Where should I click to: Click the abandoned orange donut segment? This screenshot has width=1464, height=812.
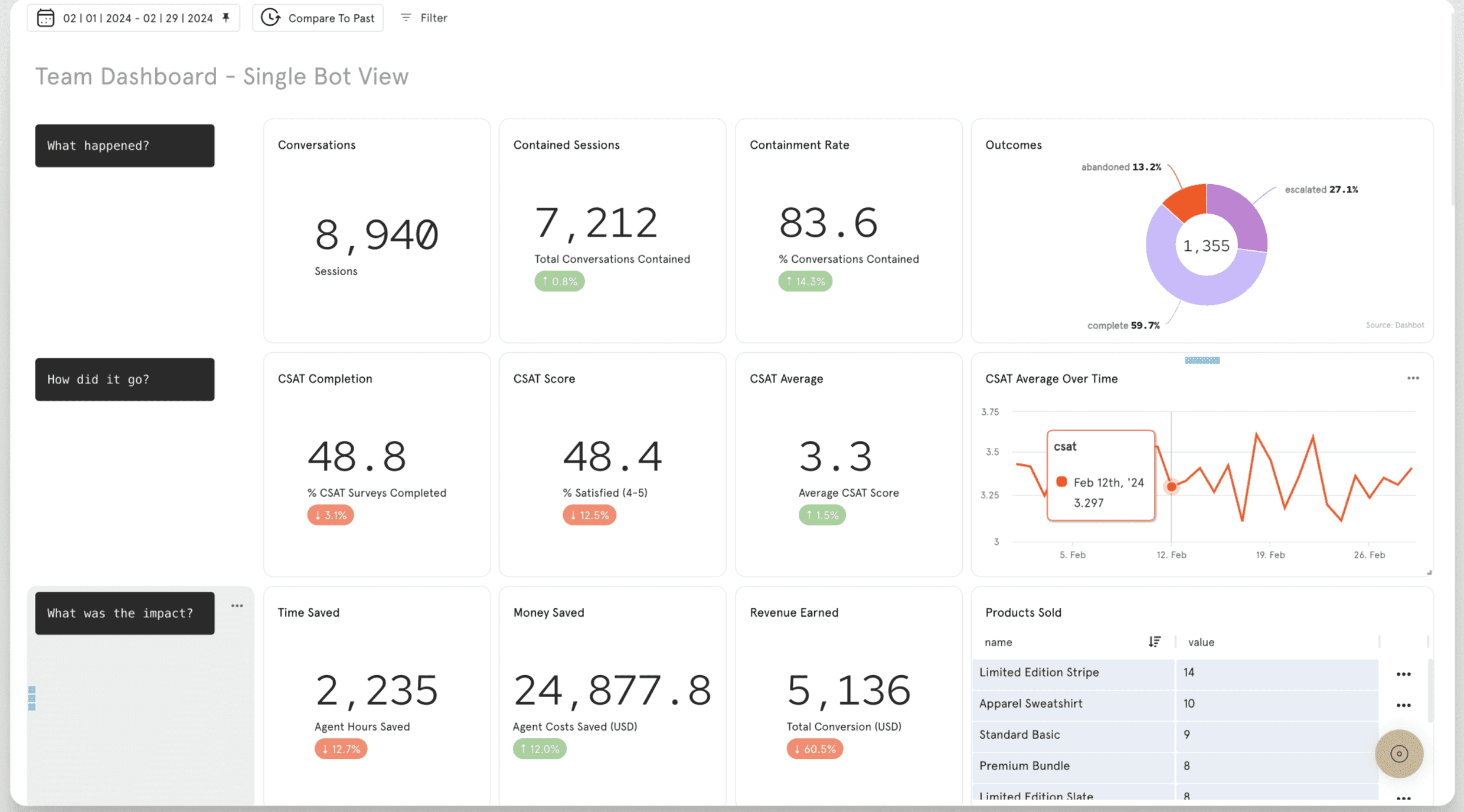(1188, 204)
